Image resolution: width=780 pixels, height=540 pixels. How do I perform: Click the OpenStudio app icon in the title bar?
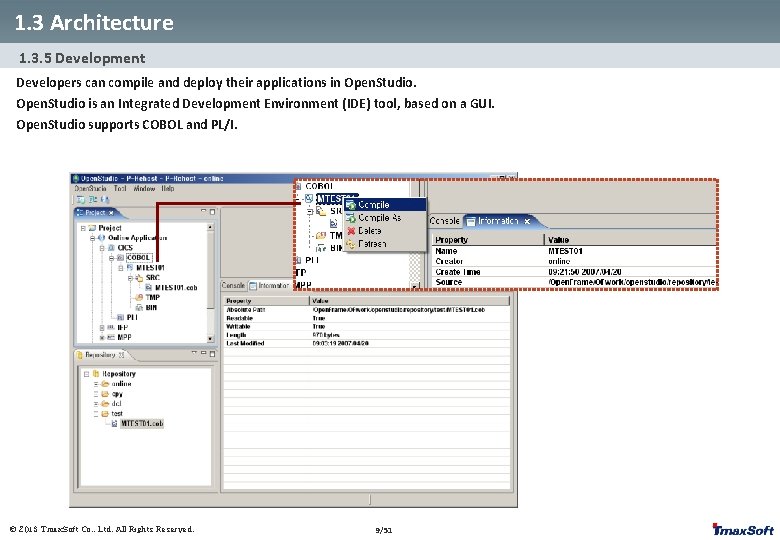76,178
